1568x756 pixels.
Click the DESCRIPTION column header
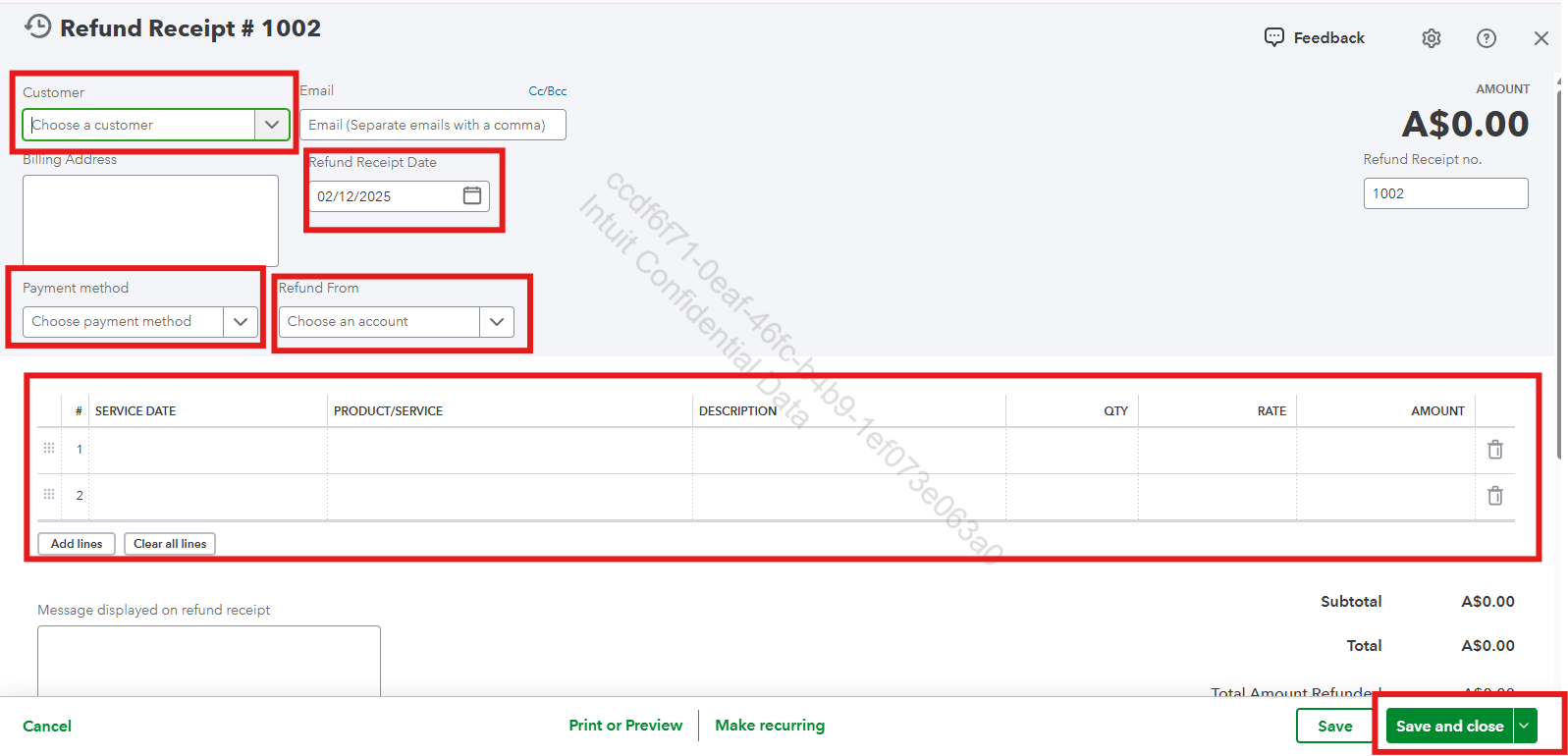click(737, 411)
